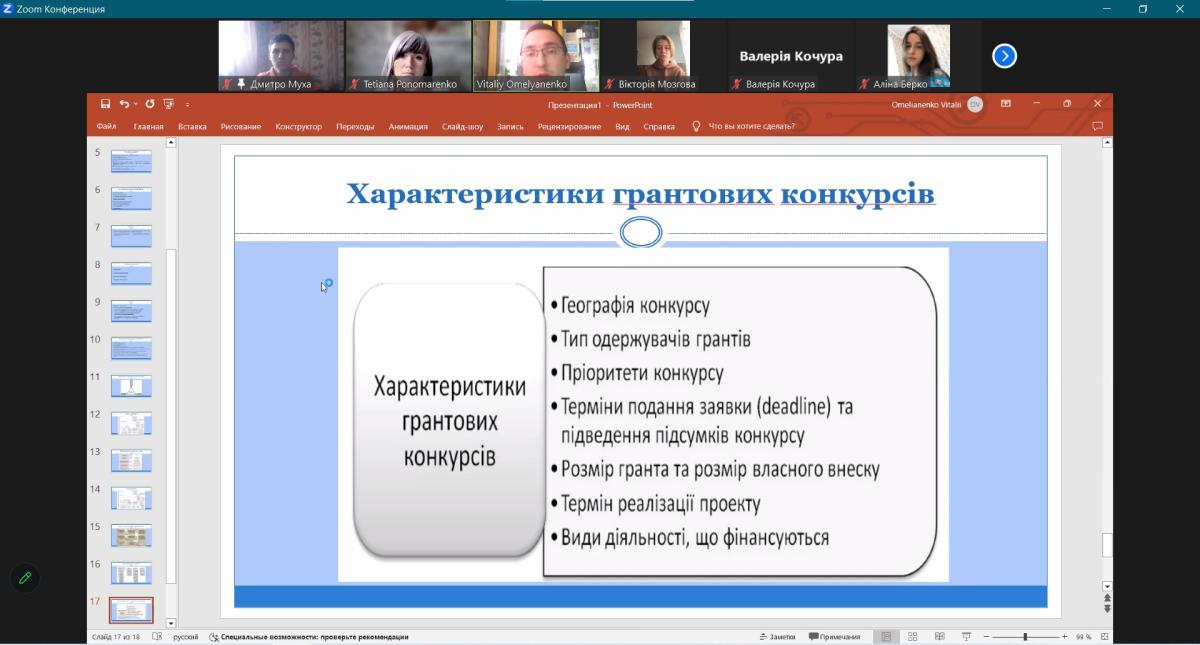1200x645 pixels.
Task: Select slide 12 thumbnail
Action: tap(131, 424)
